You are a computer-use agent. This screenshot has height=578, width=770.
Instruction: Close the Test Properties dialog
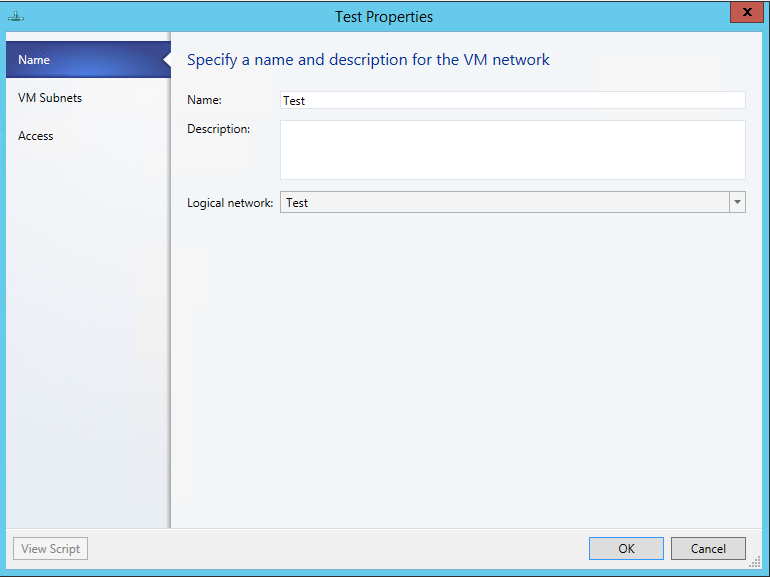coord(743,13)
